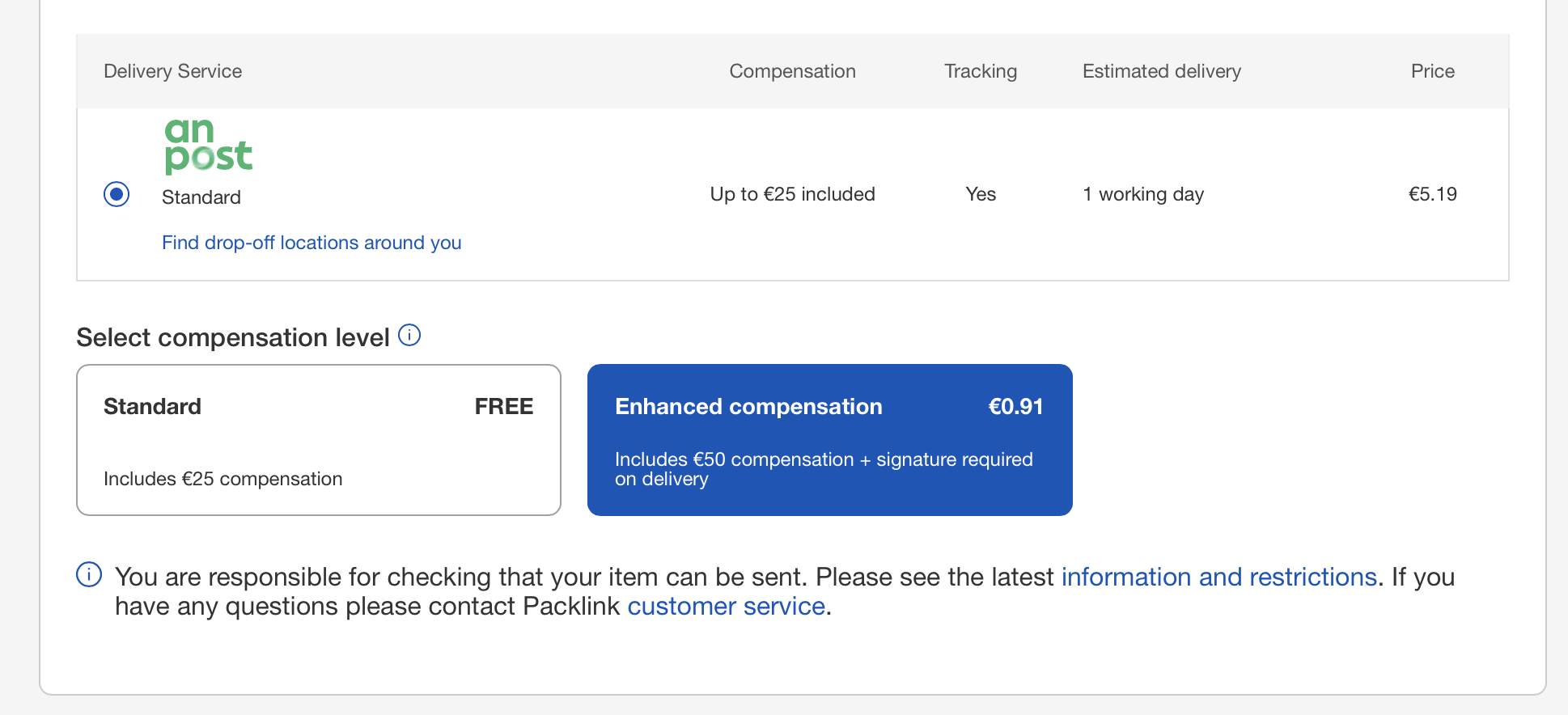Screen dimensions: 1568x715
Task: Open compensation level info icon
Action: click(410, 335)
